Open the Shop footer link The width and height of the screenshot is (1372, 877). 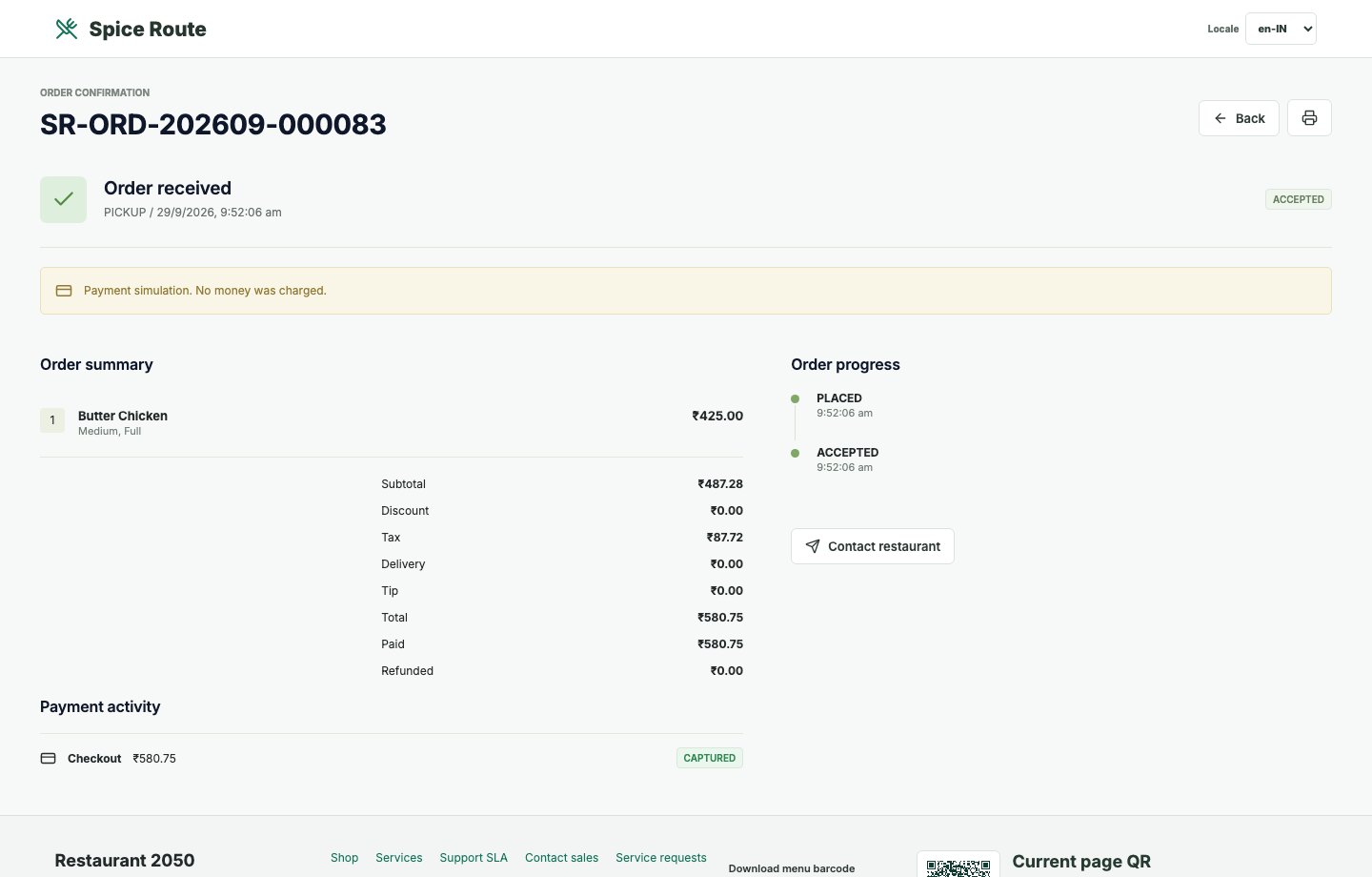coord(344,858)
